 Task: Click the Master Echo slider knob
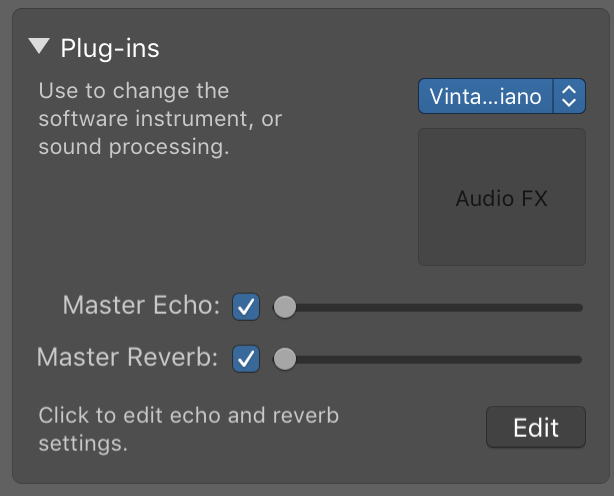pos(285,307)
